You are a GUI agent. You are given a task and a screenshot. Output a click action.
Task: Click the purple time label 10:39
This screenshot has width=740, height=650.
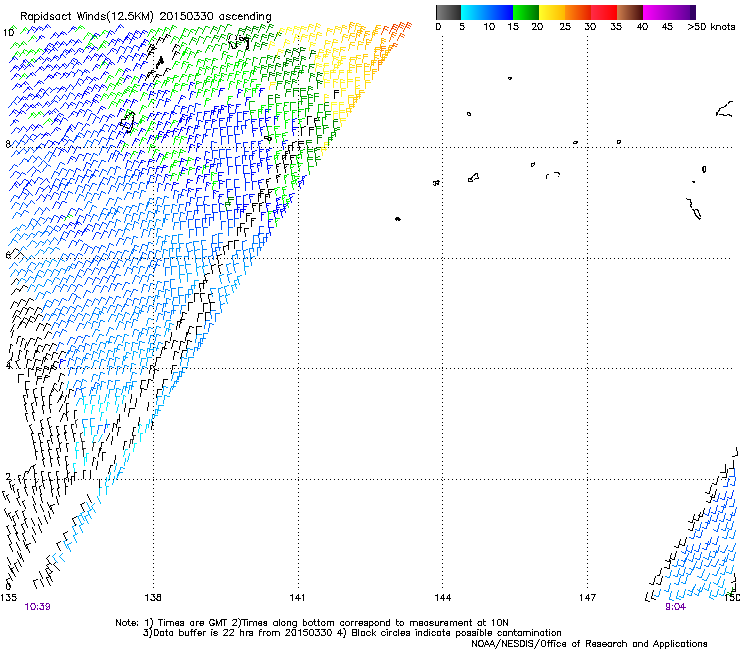click(37, 607)
